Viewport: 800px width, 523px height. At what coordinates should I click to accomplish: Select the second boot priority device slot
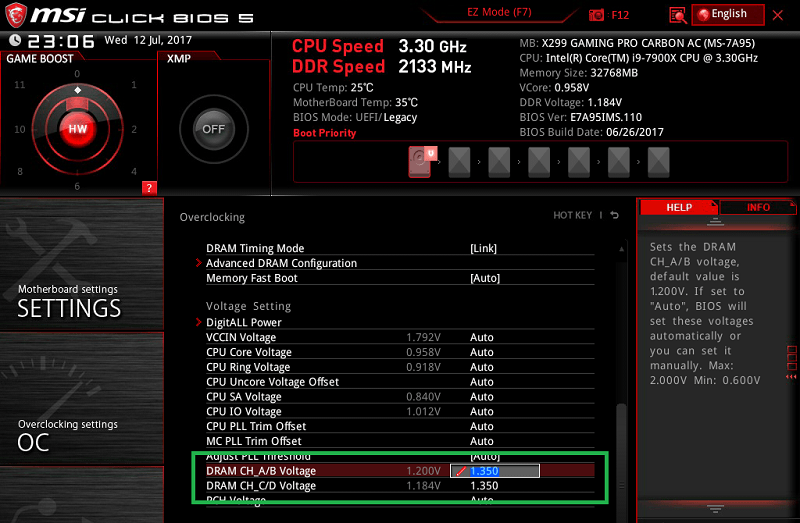(459, 162)
